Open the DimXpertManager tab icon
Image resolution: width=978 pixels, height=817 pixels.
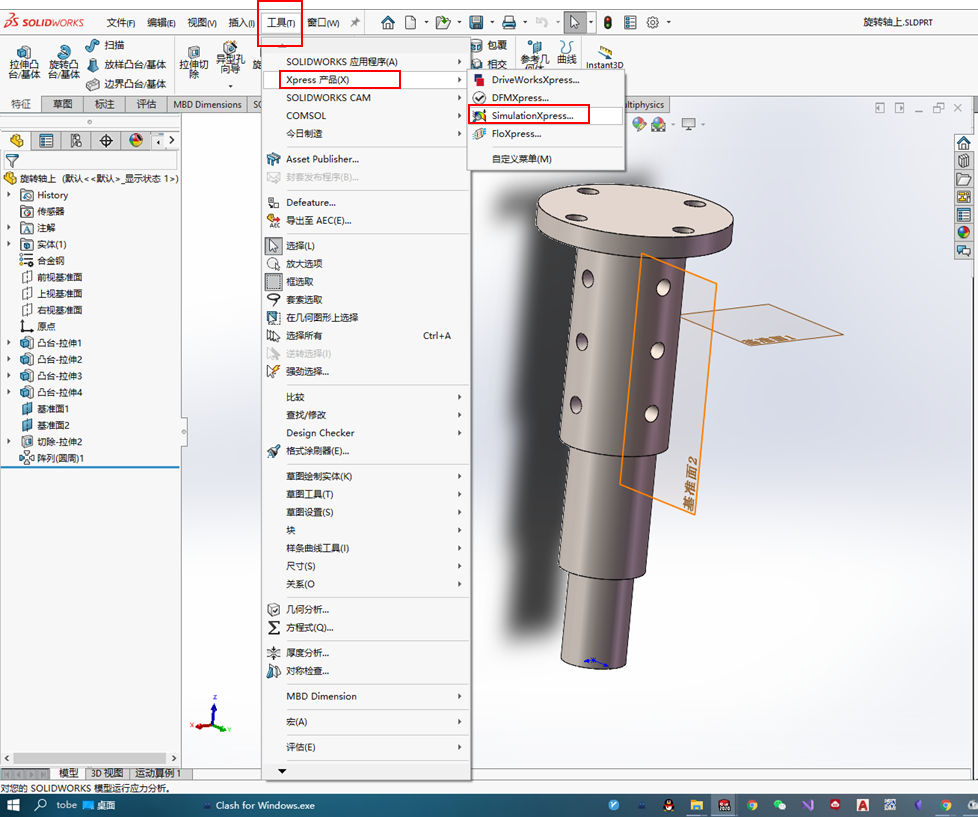pyautogui.click(x=106, y=141)
